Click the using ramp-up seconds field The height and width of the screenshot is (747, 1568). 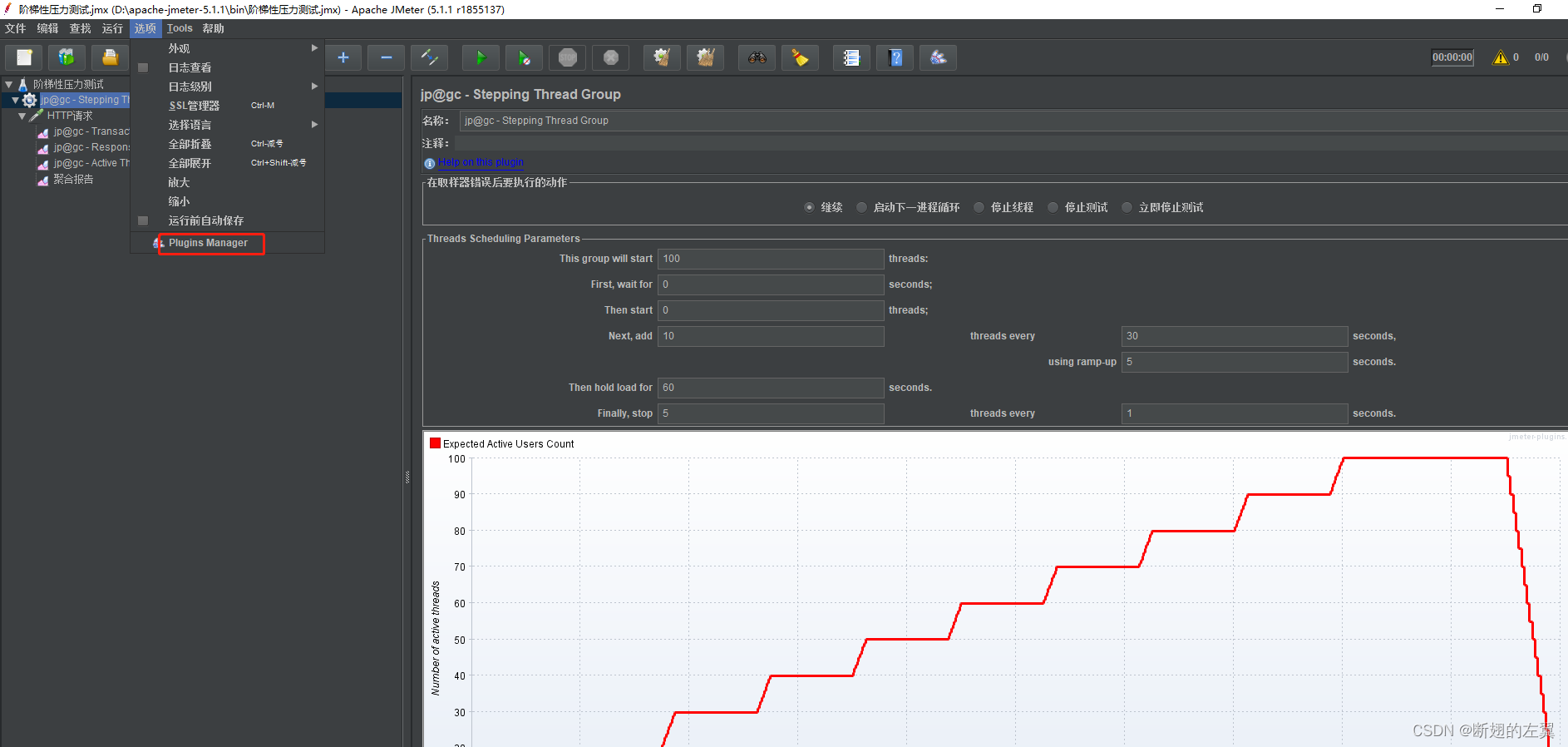pyautogui.click(x=1235, y=362)
